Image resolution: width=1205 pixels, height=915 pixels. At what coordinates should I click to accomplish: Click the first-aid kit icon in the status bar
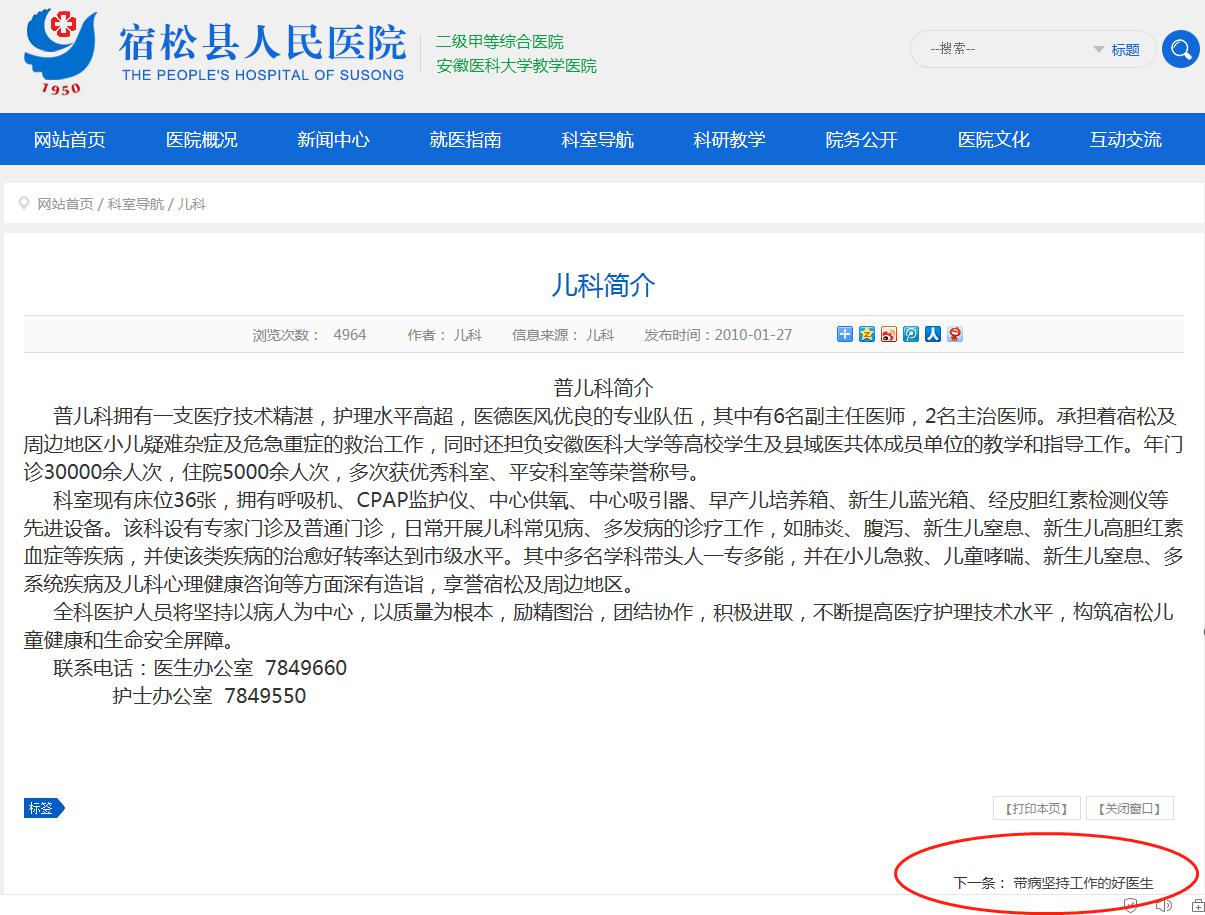(x=1198, y=905)
